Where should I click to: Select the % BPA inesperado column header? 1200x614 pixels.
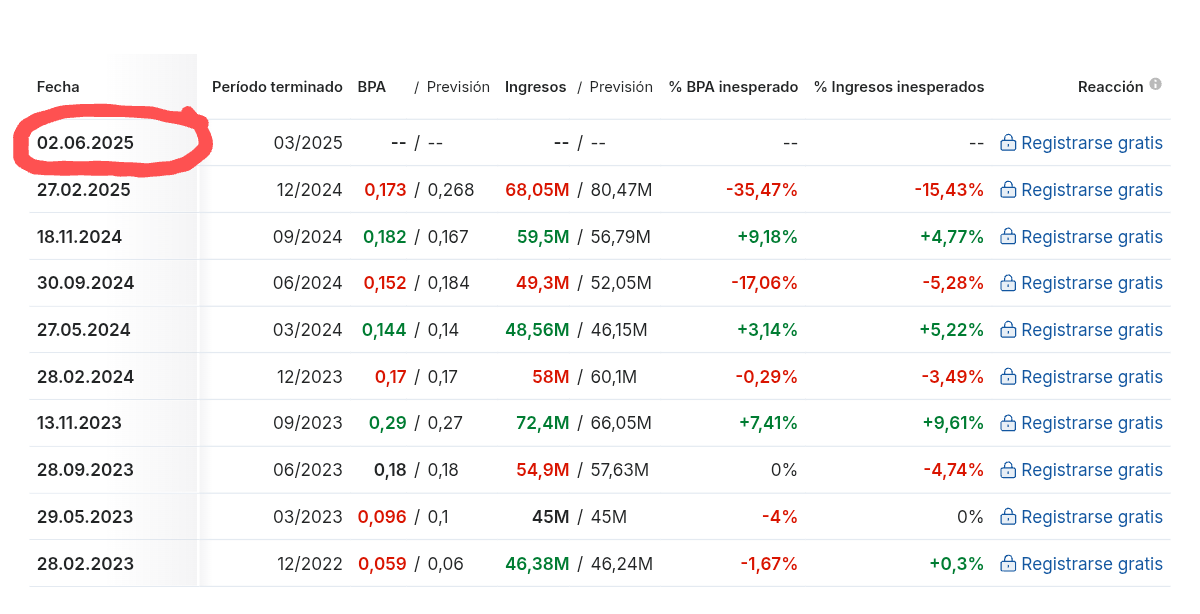[734, 87]
